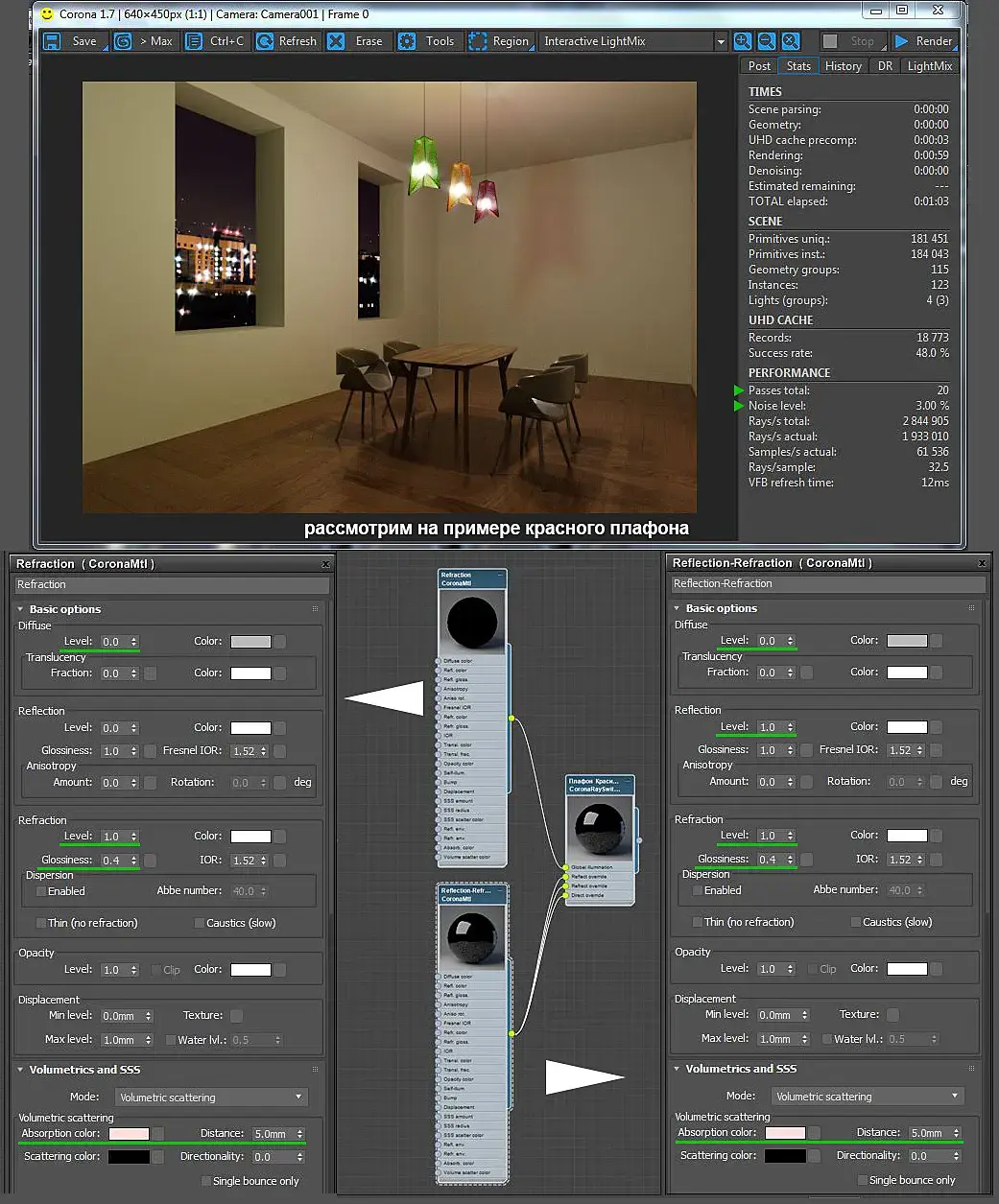Close the Reflection-Refraction (CoronaMtl) panel
Viewport: 999px width, 1204px height.
[x=982, y=563]
